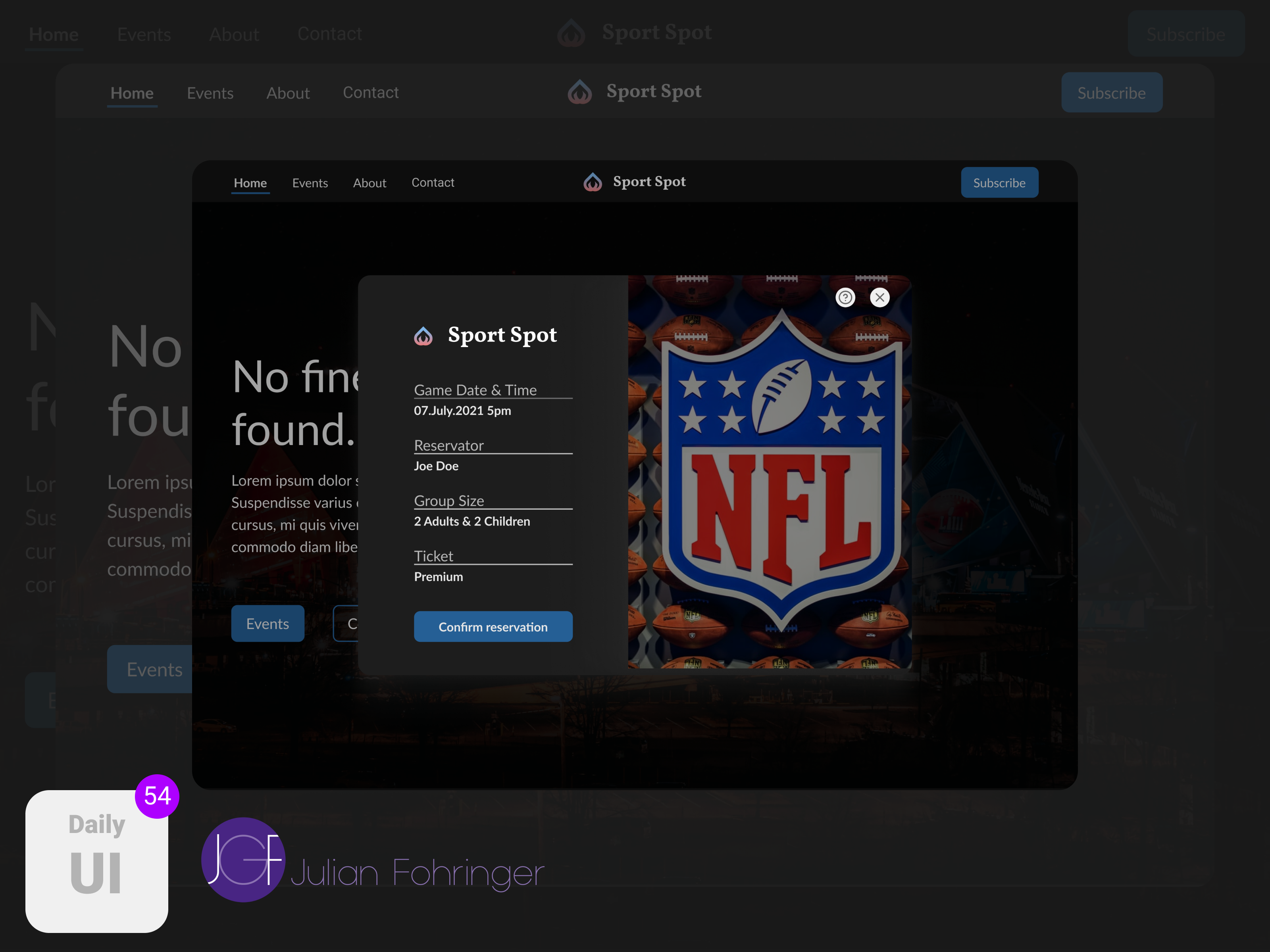This screenshot has height=952, width=1270.
Task: Select Contact in inner navbar
Action: click(432, 182)
